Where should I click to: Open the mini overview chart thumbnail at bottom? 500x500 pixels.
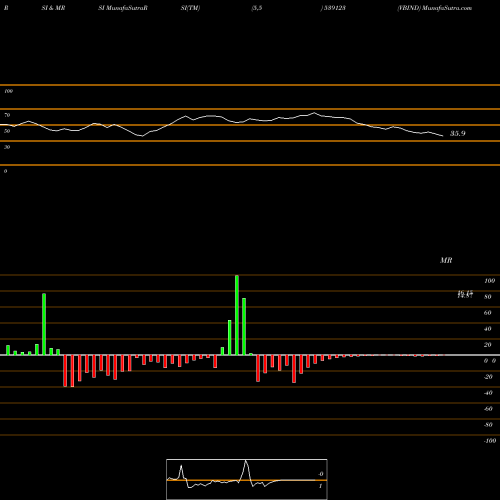coord(247,479)
